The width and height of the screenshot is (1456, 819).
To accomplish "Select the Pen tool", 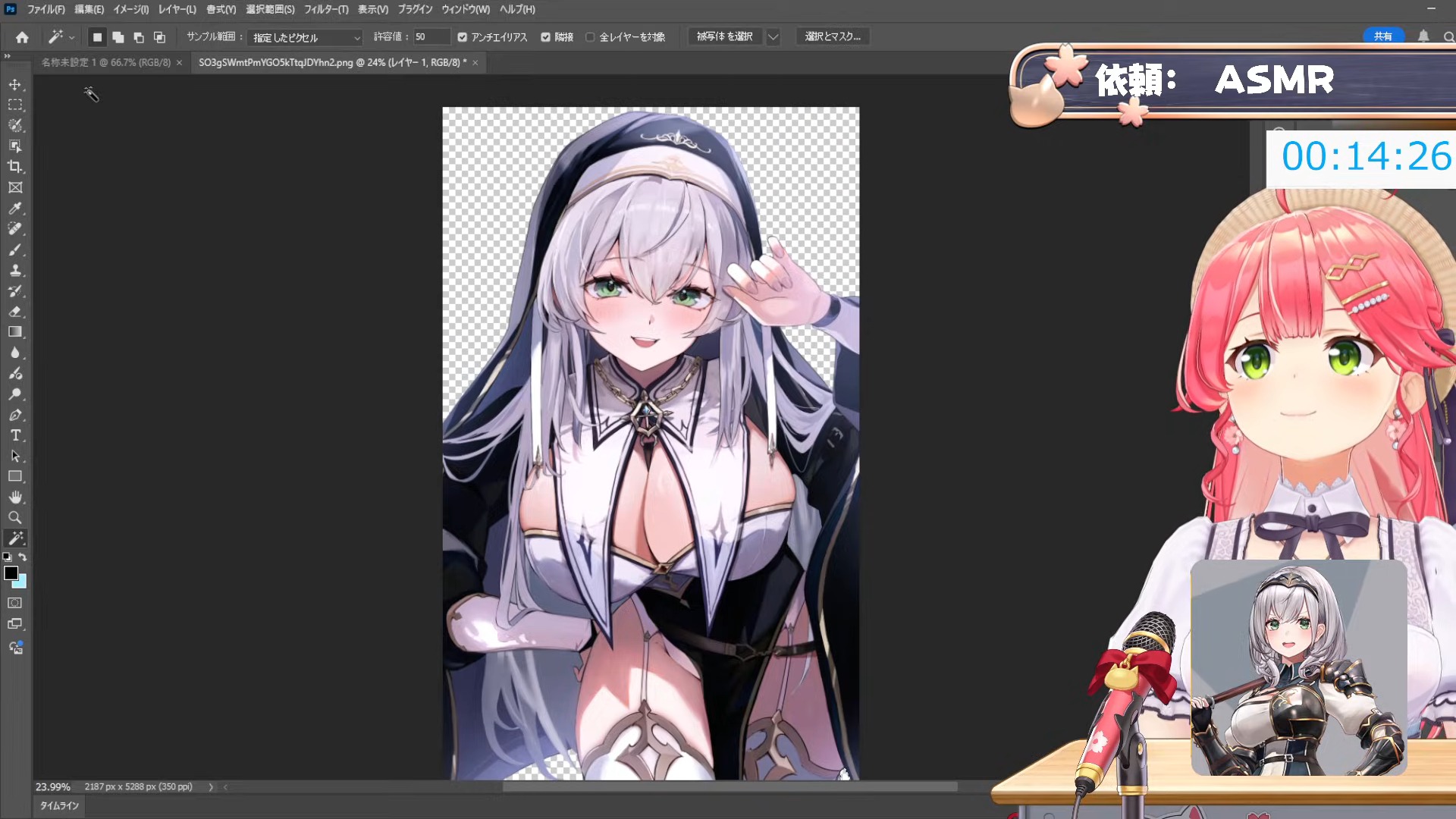I will point(15,415).
